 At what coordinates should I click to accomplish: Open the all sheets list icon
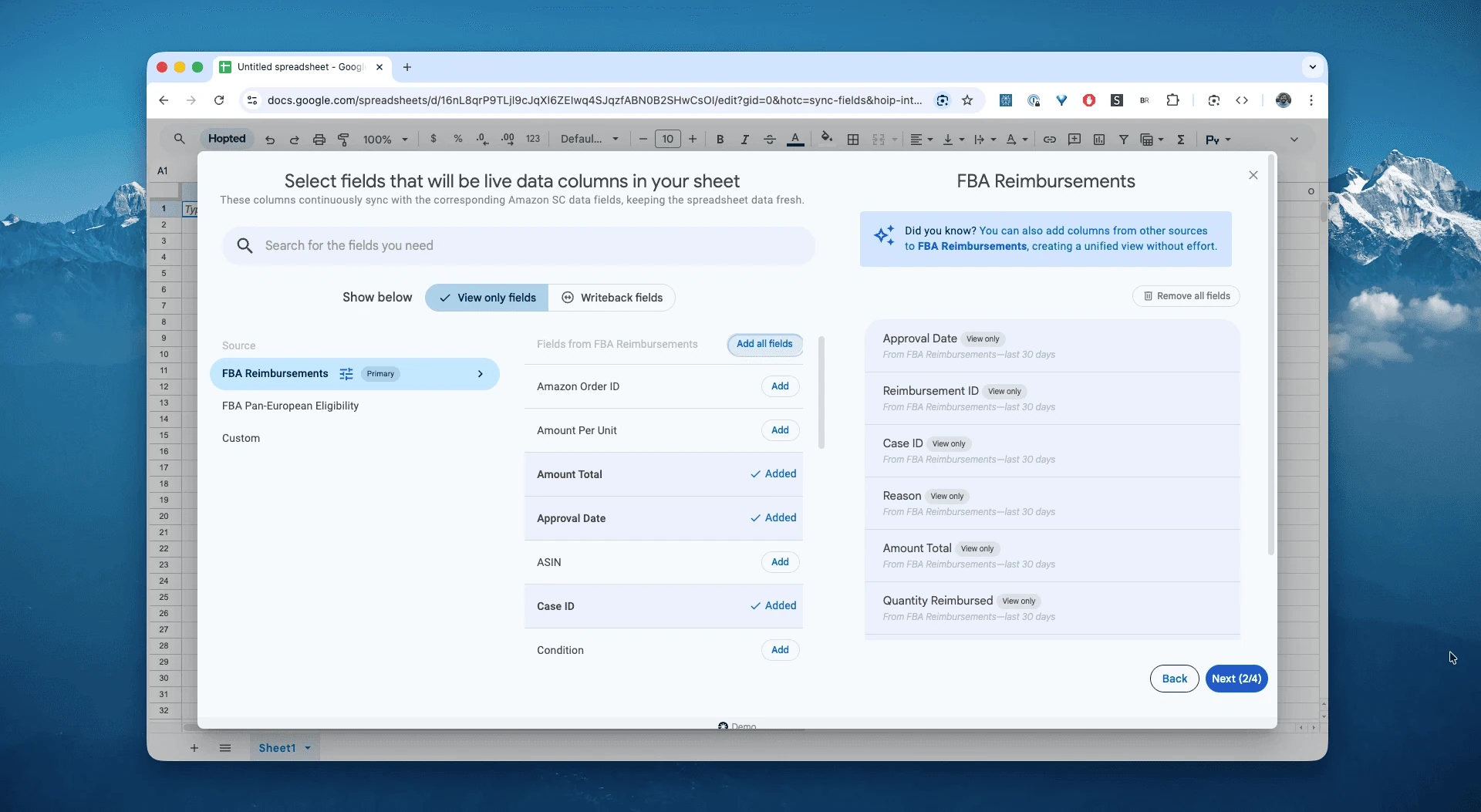tap(225, 748)
